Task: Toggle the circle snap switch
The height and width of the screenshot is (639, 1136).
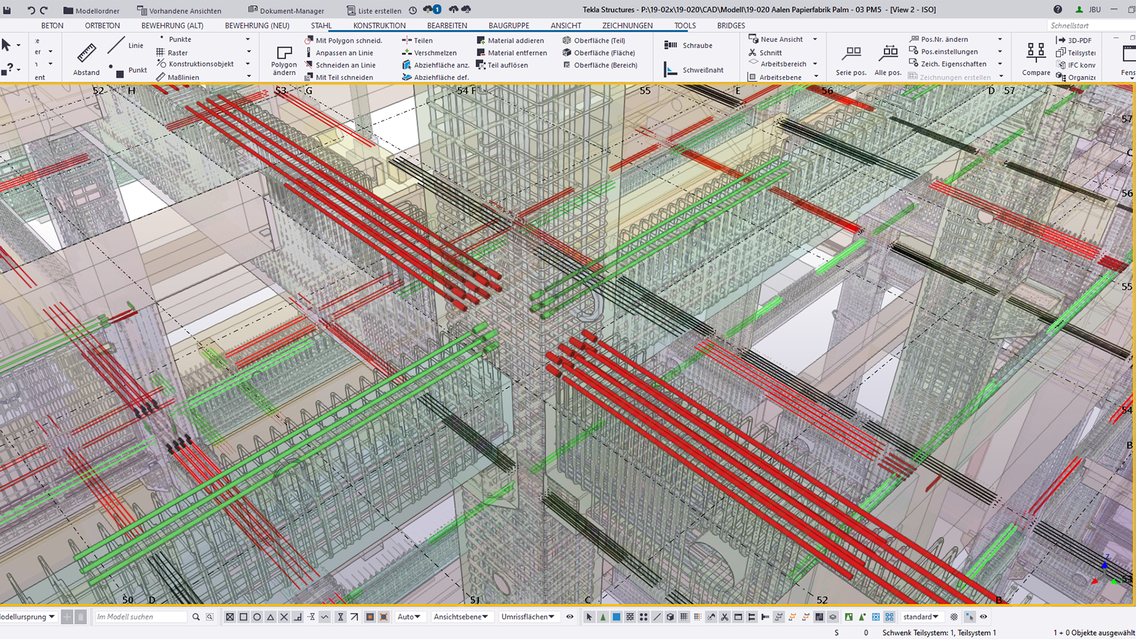Action: pyautogui.click(x=257, y=617)
